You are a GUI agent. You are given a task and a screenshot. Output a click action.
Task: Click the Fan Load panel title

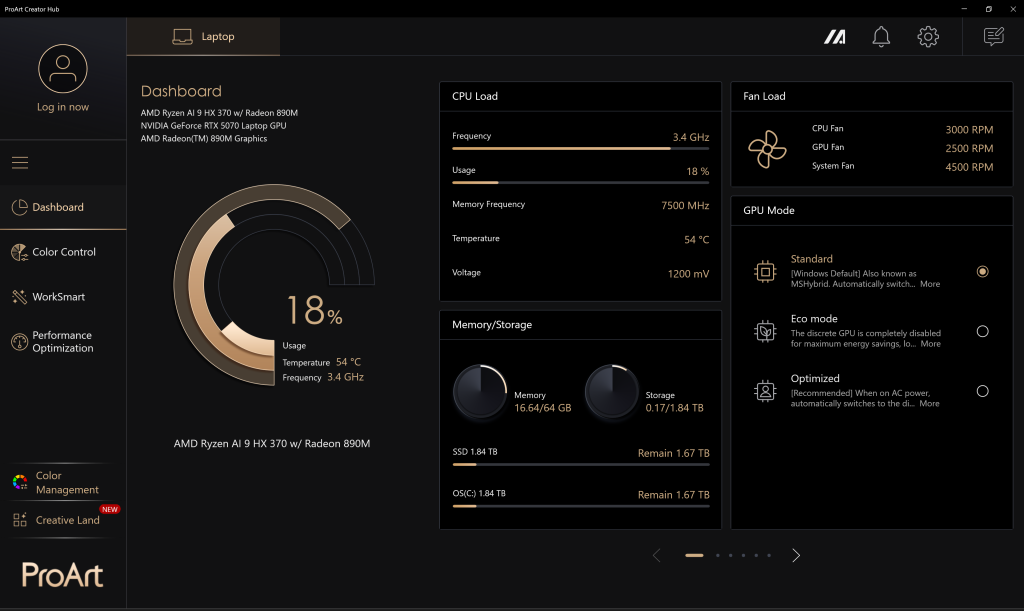[x=764, y=96]
